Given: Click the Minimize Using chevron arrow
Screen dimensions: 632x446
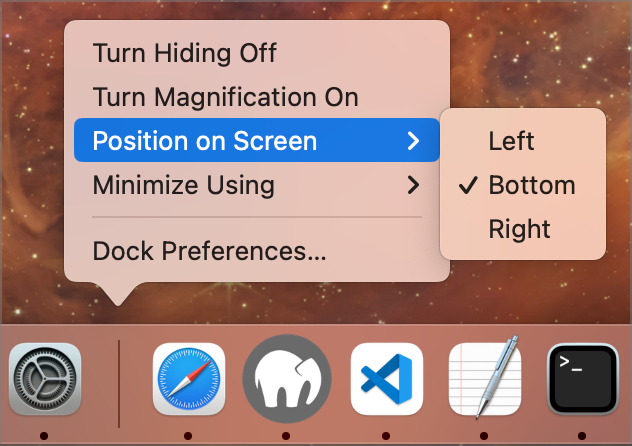Looking at the screenshot, I should coord(413,185).
